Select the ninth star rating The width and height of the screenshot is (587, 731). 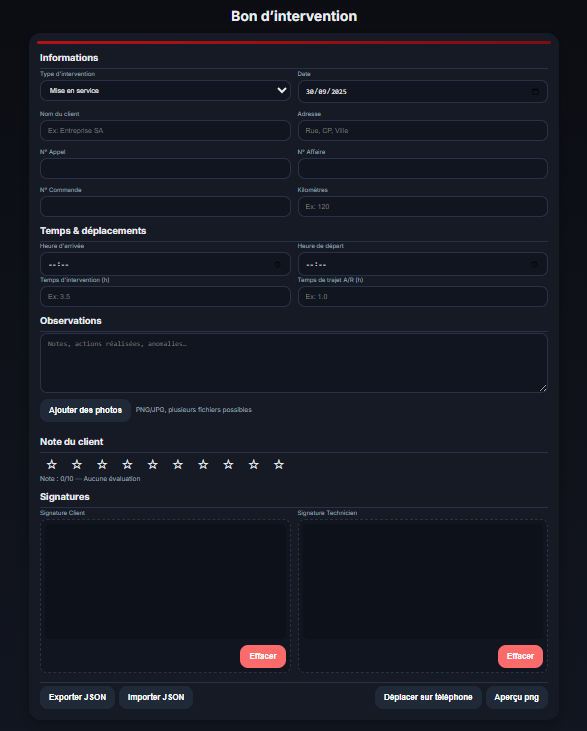pyautogui.click(x=254, y=464)
